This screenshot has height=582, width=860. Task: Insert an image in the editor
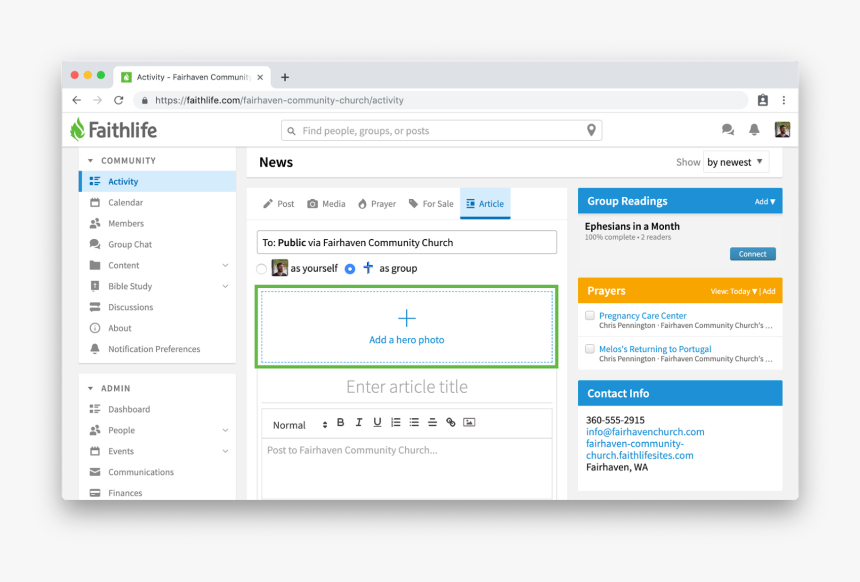(469, 422)
